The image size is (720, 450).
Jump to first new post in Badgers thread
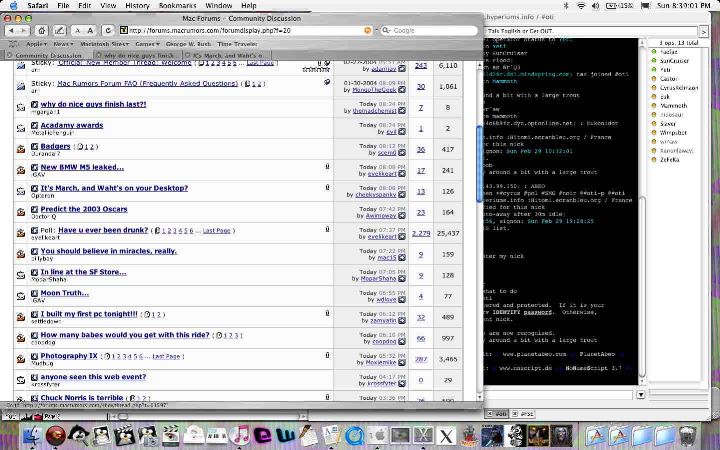34,146
